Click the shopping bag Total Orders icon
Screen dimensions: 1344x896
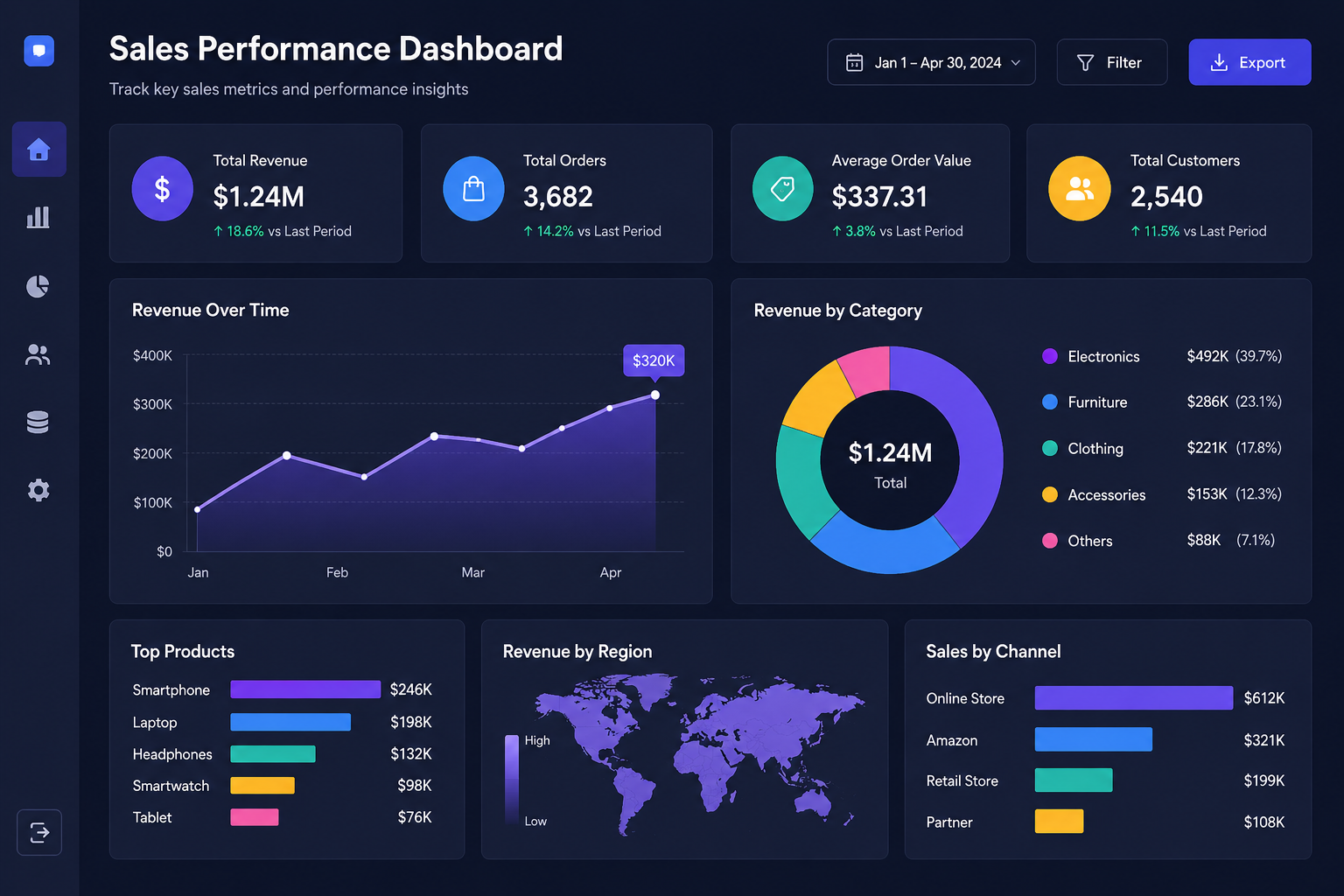[473, 189]
